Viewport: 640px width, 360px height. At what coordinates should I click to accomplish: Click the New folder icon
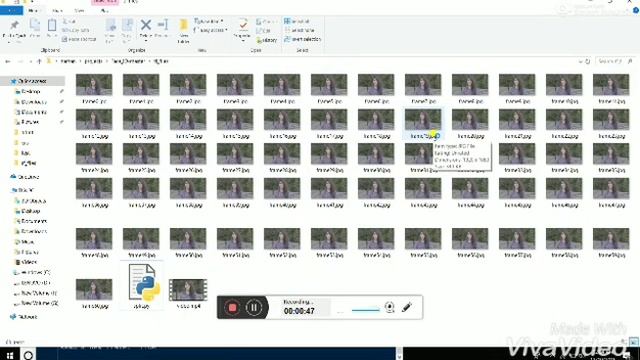click(183, 25)
